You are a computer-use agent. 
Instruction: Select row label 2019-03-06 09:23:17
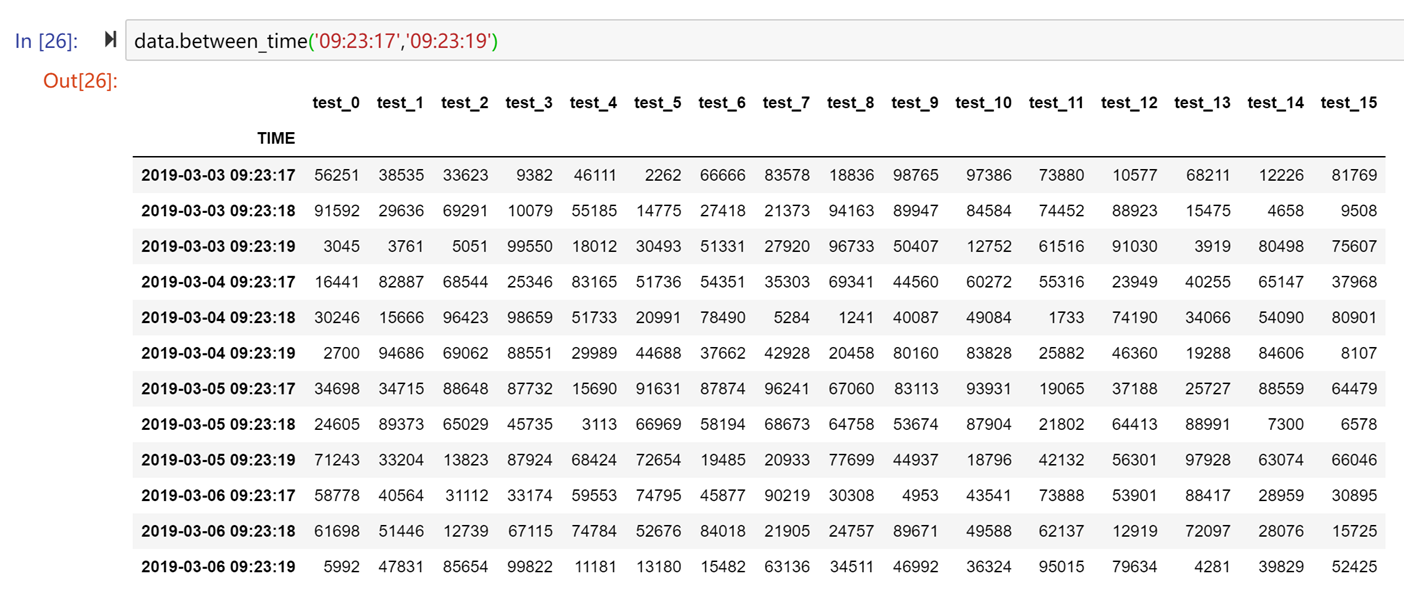(218, 495)
